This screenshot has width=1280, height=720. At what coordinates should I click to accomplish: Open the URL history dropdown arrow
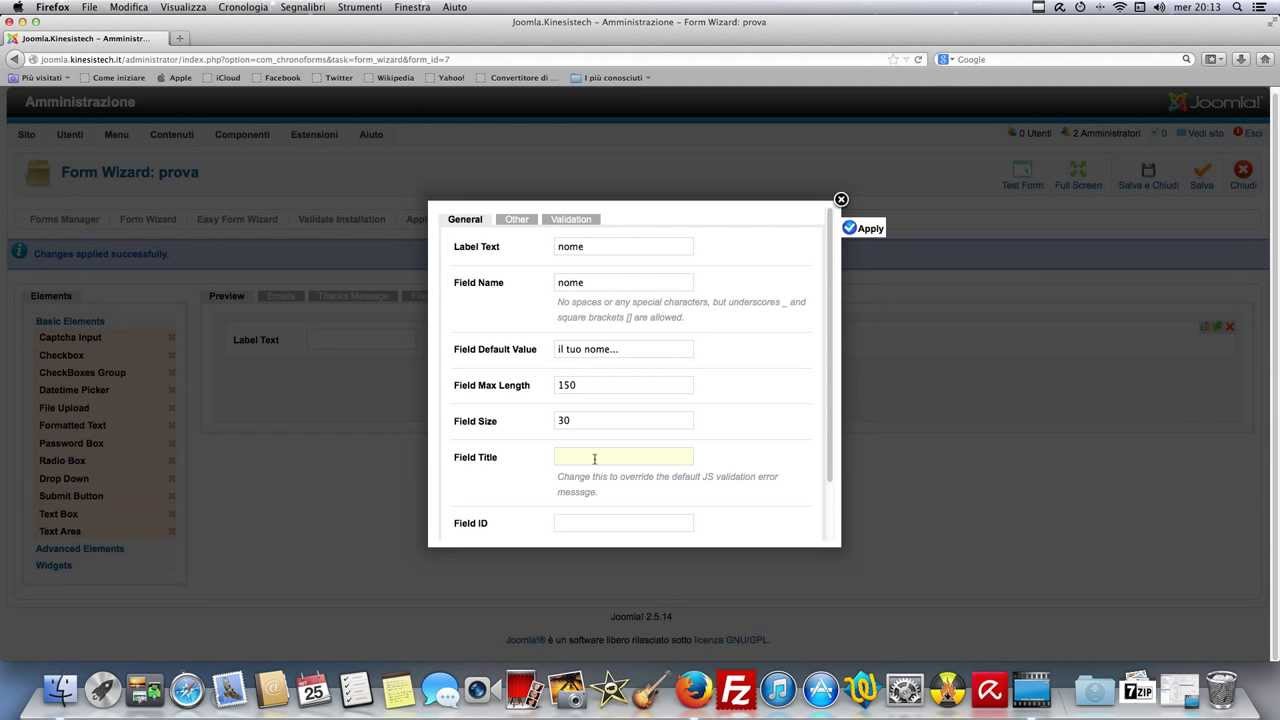(906, 59)
